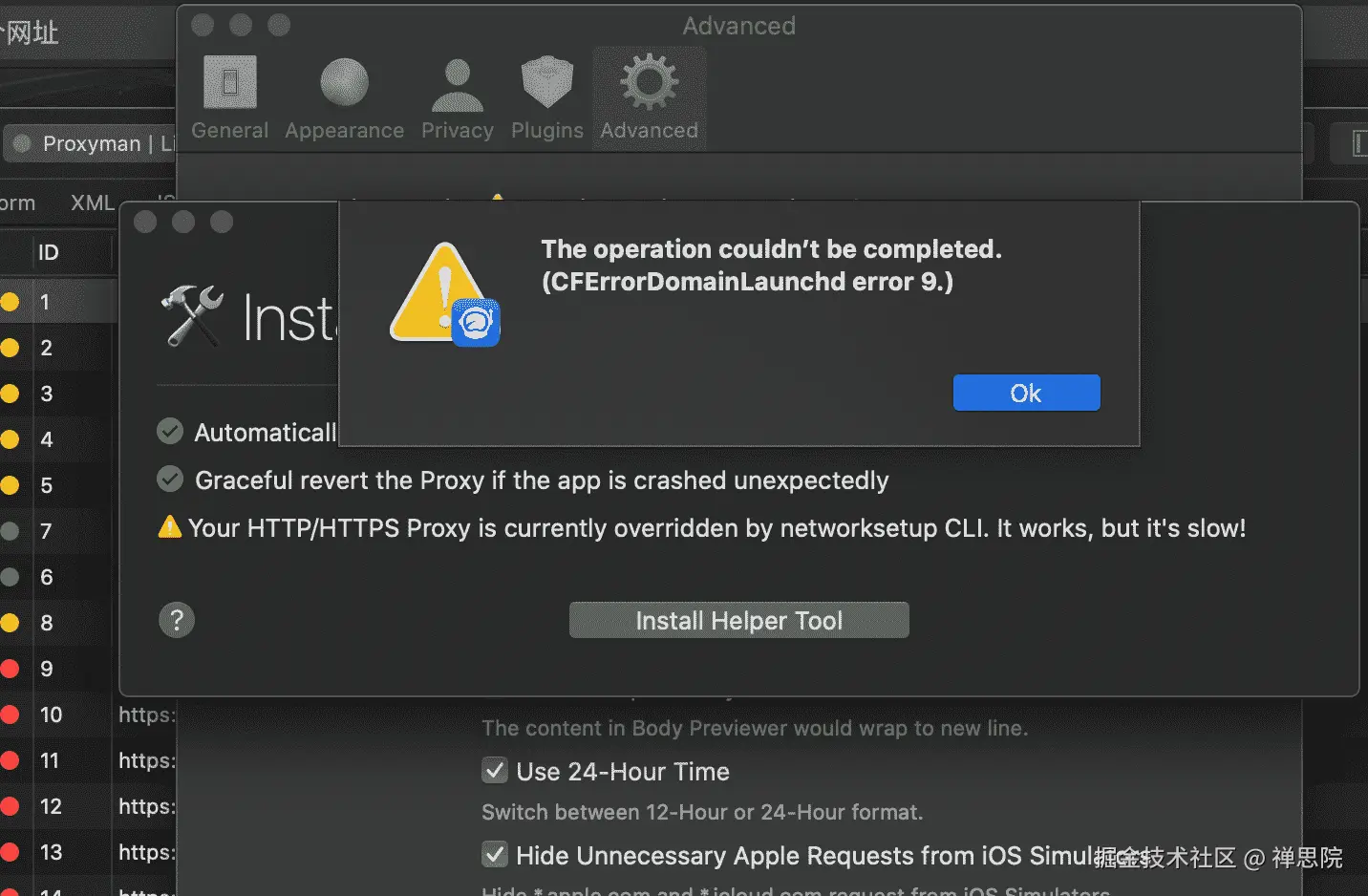Click the Install Helper Tool button
This screenshot has height=896, width=1368.
738,621
